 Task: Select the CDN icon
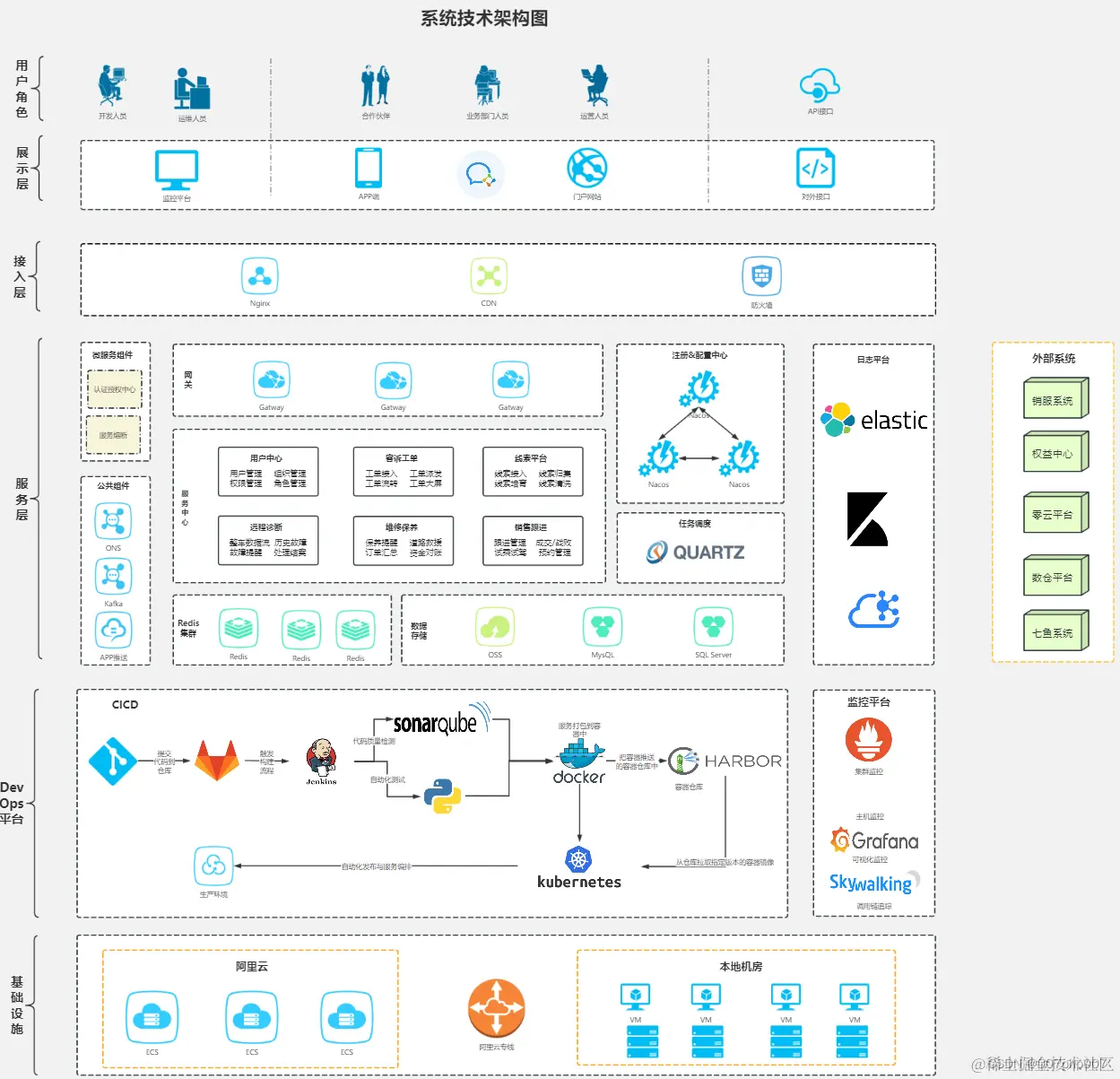[x=489, y=276]
